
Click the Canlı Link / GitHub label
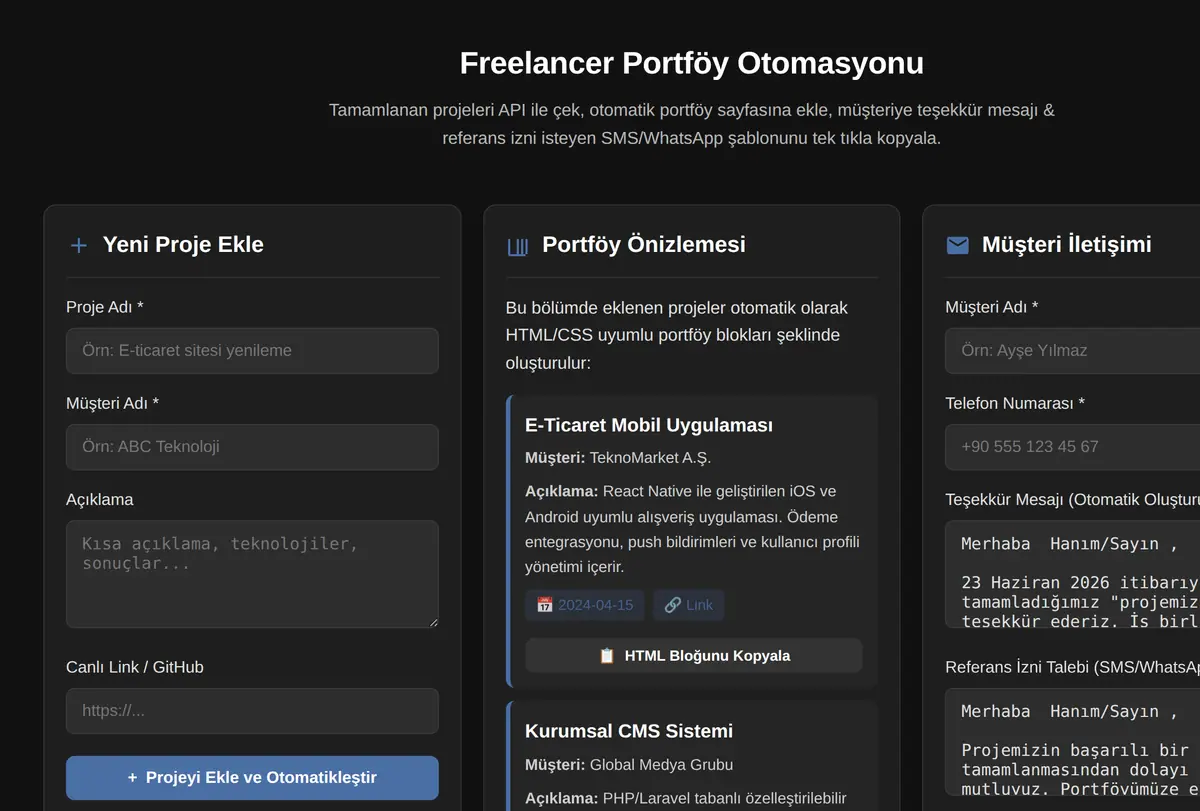[135, 667]
